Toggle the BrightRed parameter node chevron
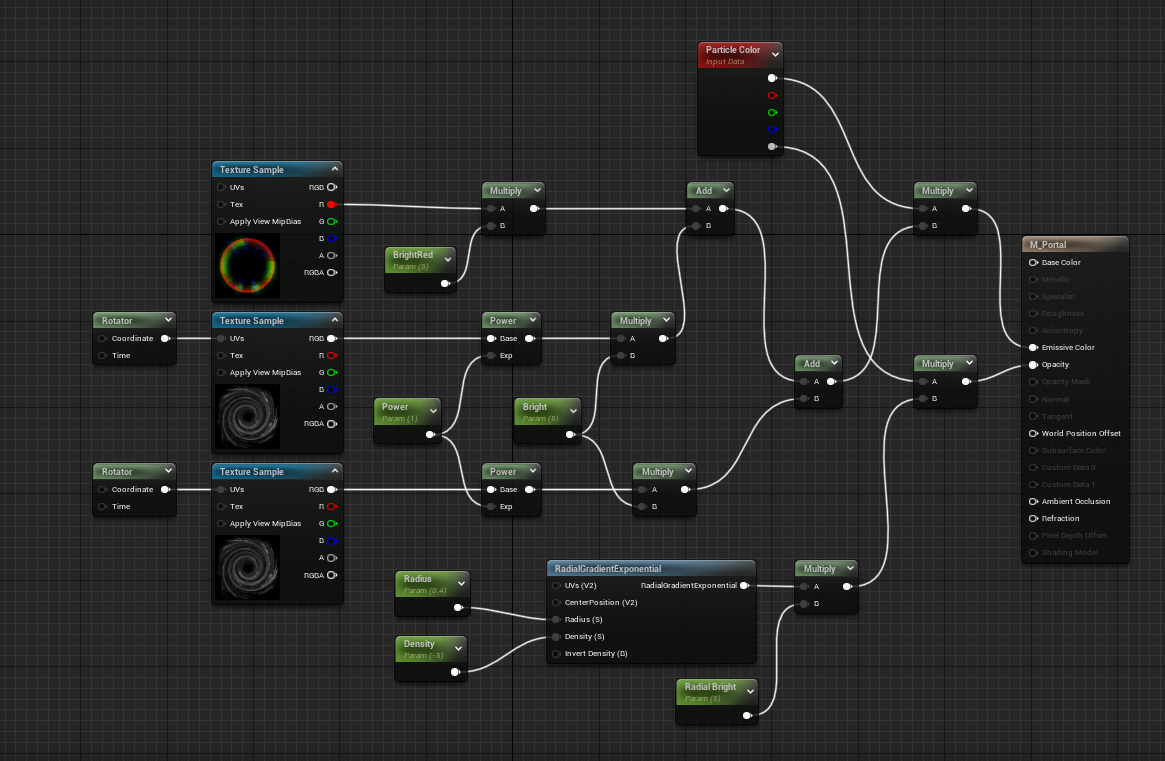 click(x=447, y=259)
